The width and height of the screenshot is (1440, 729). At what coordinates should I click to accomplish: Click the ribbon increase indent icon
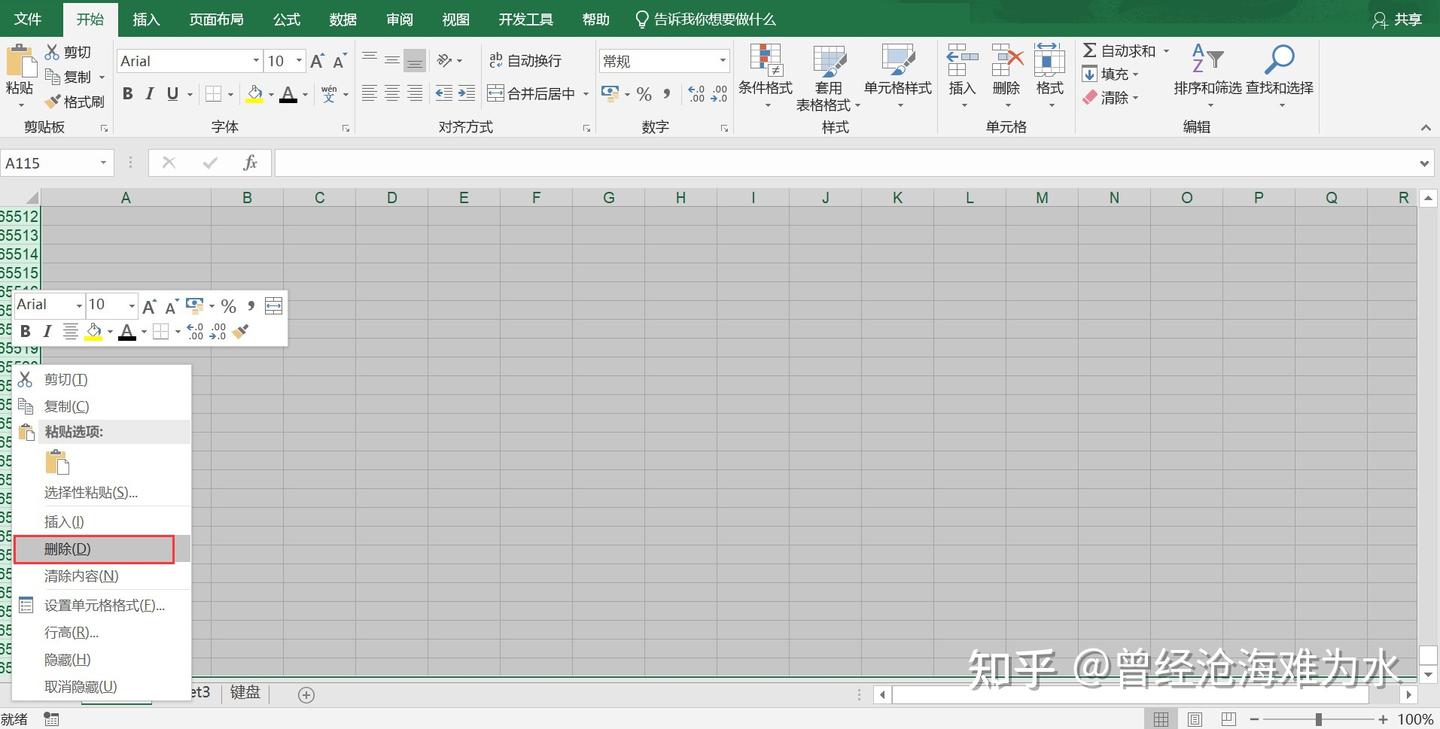[467, 94]
